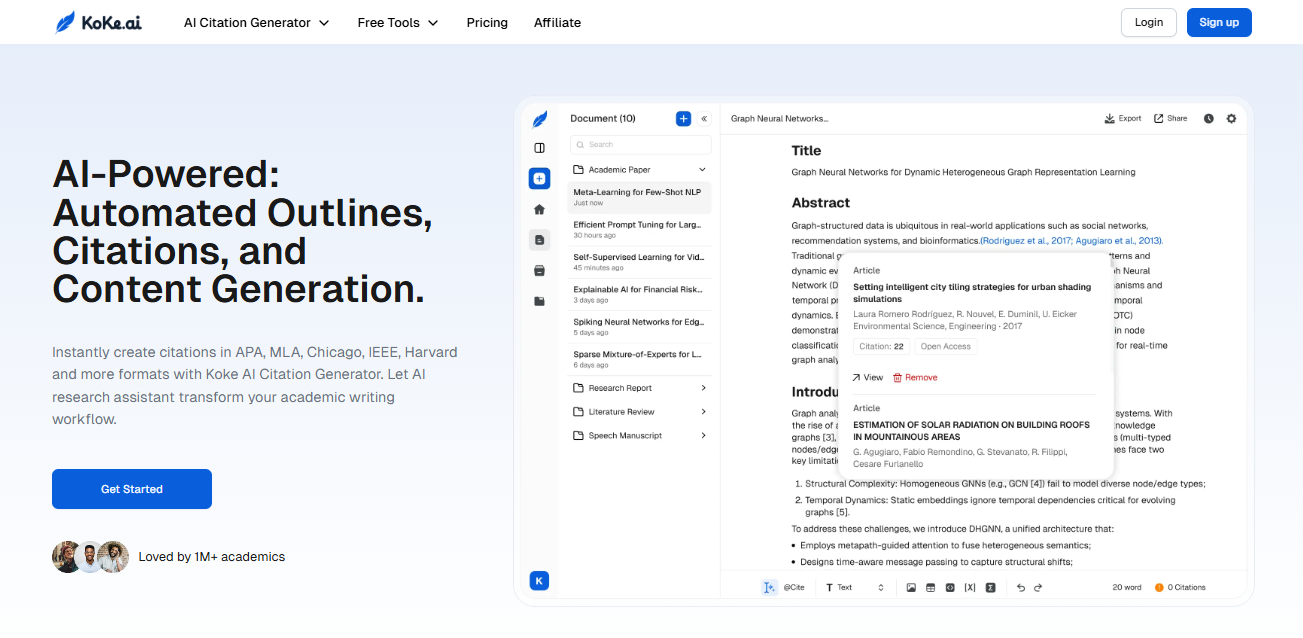Image resolution: width=1303 pixels, height=638 pixels.
Task: Click the Citation: 22 badge
Action: click(x=882, y=346)
